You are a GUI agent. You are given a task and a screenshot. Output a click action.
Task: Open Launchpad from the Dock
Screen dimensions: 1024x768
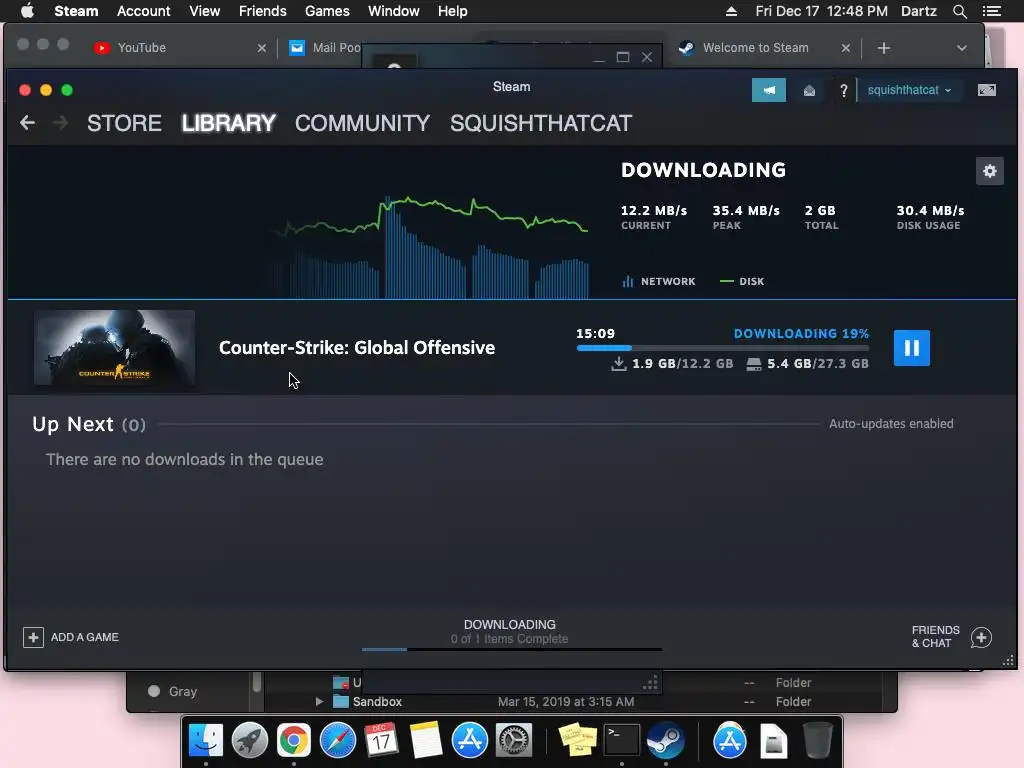(x=249, y=741)
